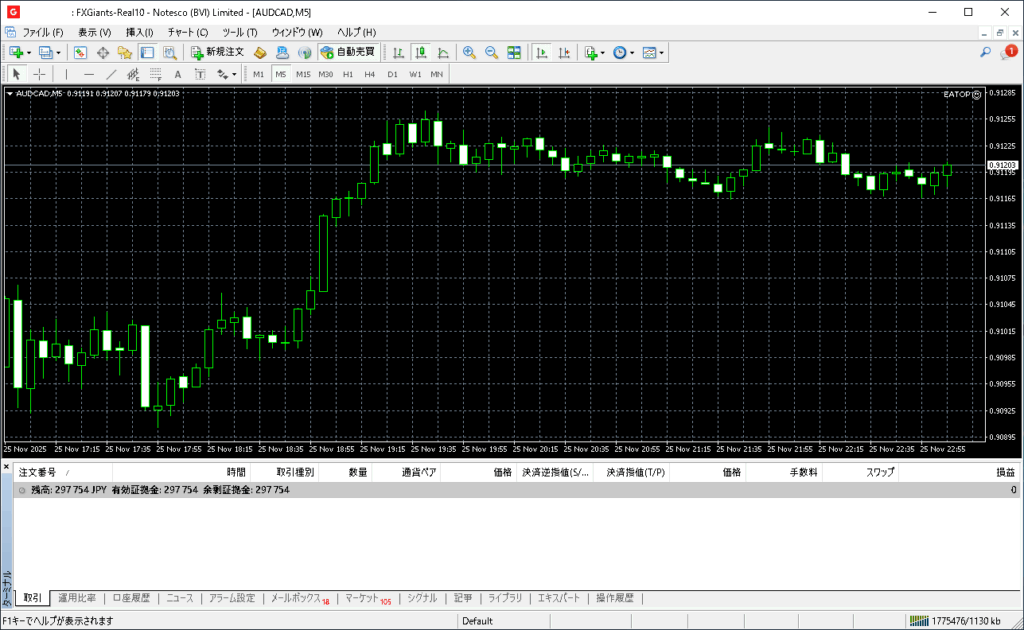Select the crosshair cursor tool
The height and width of the screenshot is (630, 1024).
[40, 74]
